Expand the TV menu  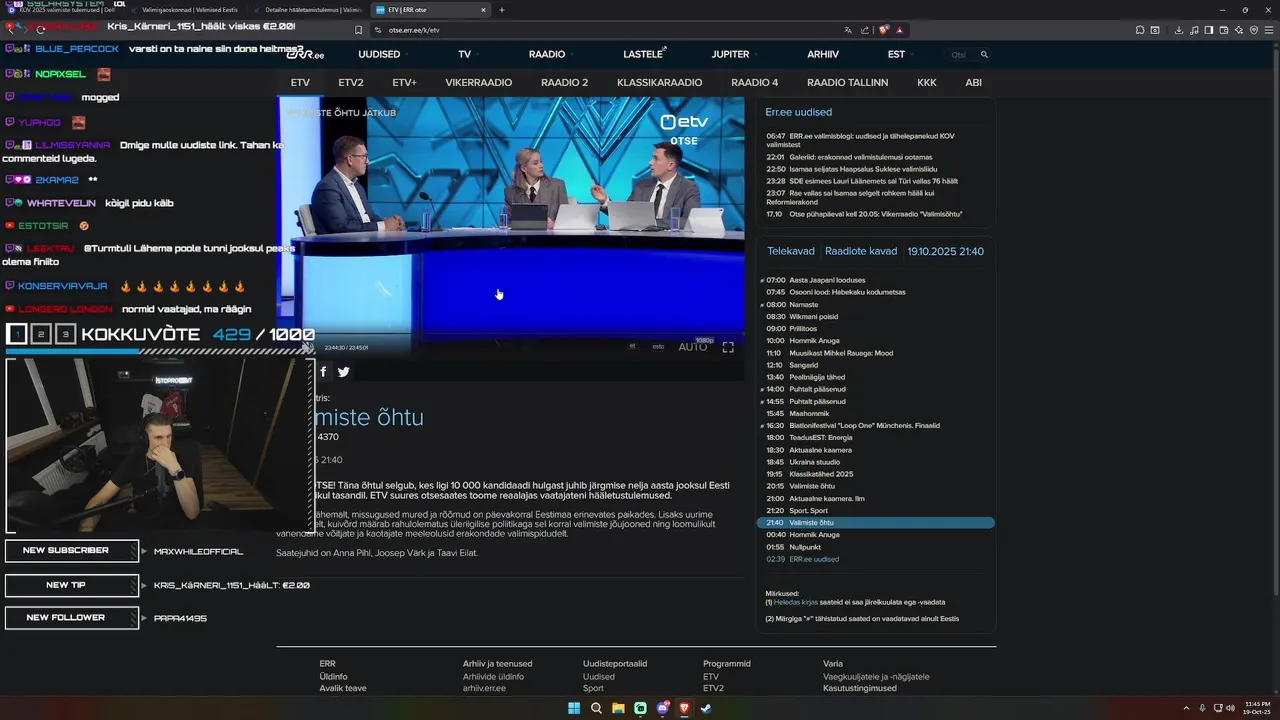point(465,54)
